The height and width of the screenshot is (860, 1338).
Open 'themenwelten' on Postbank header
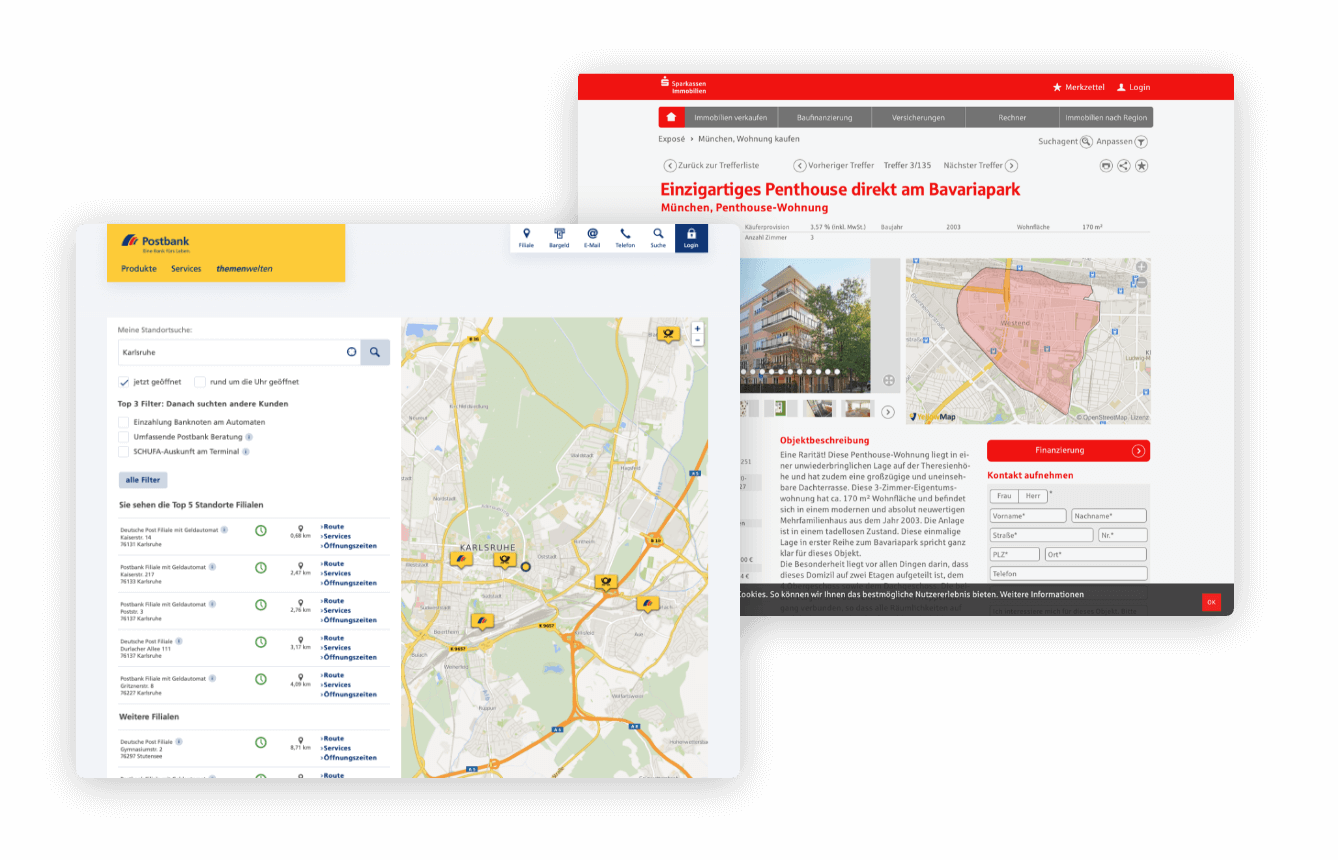(x=245, y=269)
